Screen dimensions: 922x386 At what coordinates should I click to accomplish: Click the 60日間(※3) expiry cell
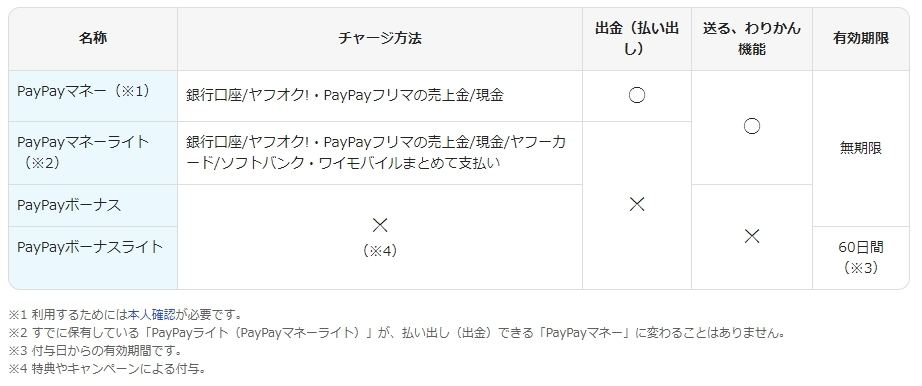[861, 257]
